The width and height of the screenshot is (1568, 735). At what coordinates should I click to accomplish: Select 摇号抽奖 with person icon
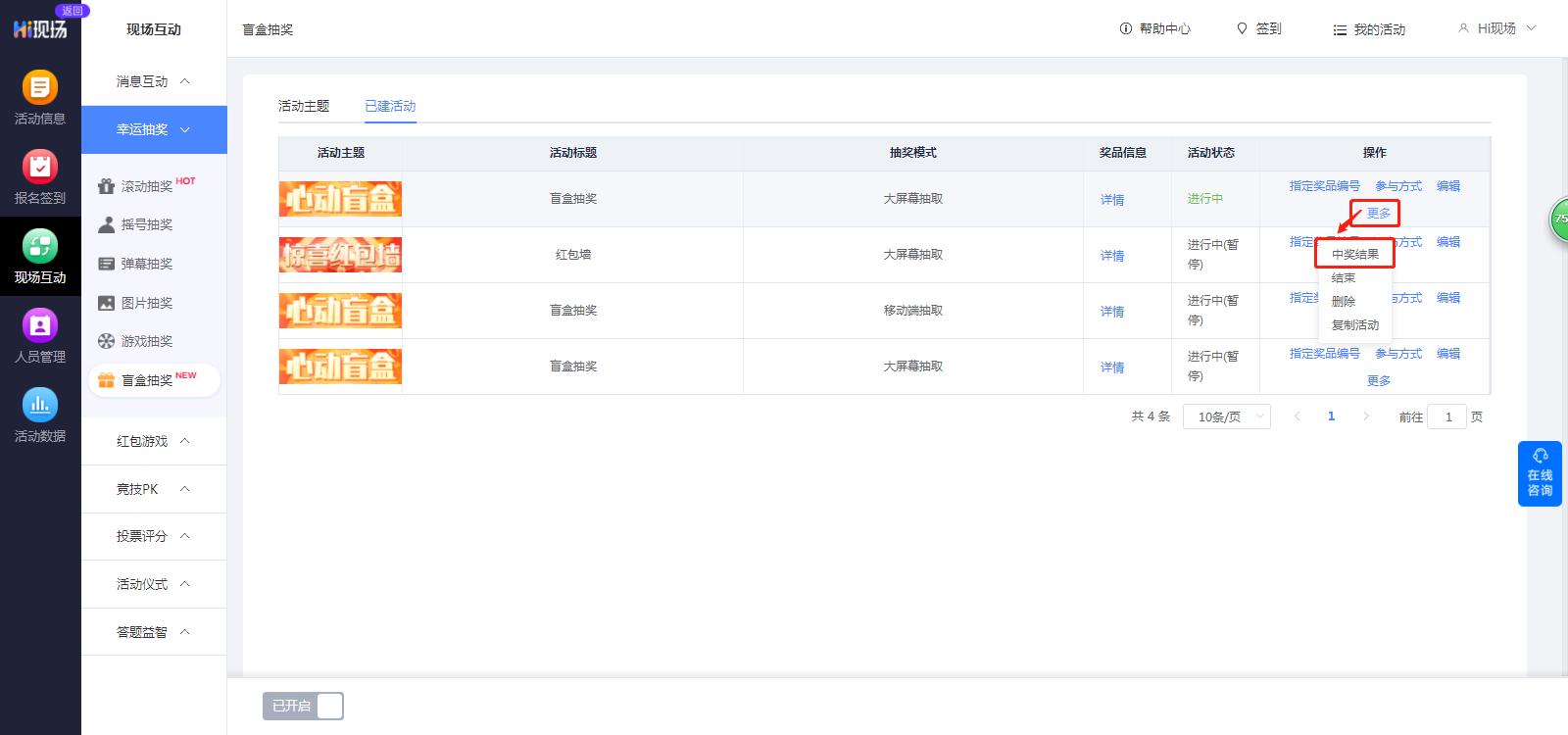[146, 224]
